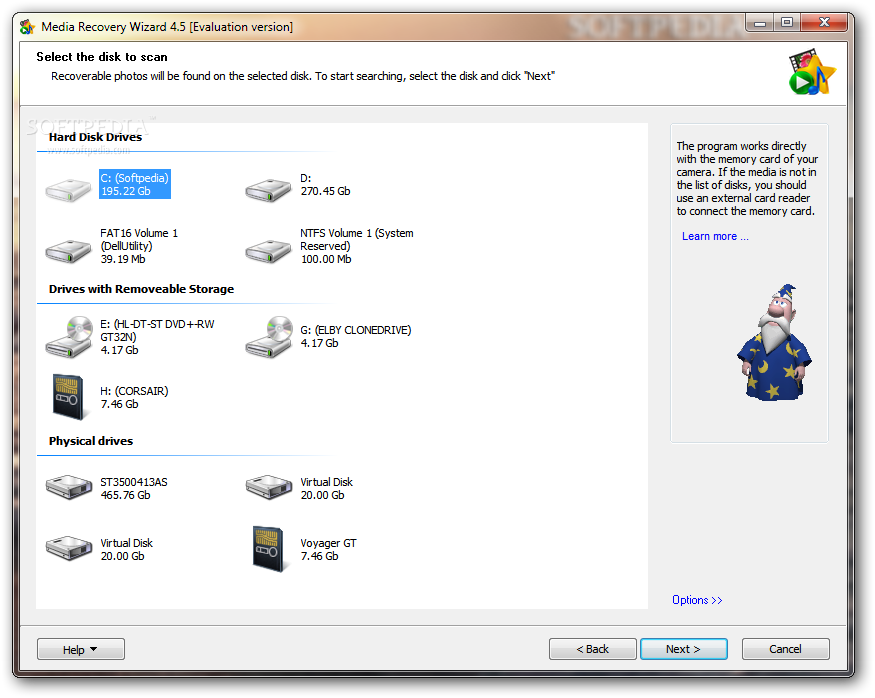This screenshot has width=875, height=698.
Task: Click the '270.45 Gb' size text
Action: click(x=325, y=191)
